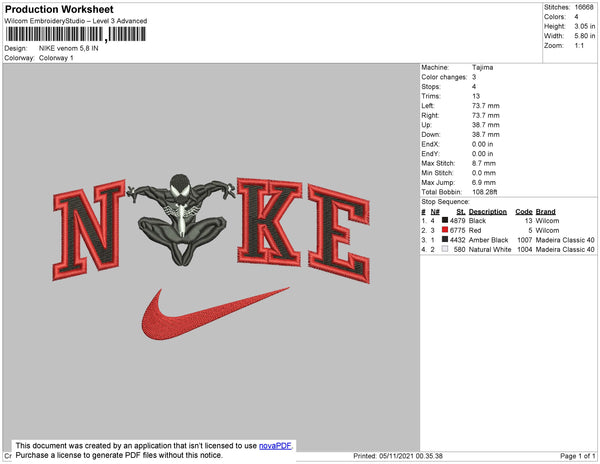Click the Black thread color swatch

click(445, 220)
